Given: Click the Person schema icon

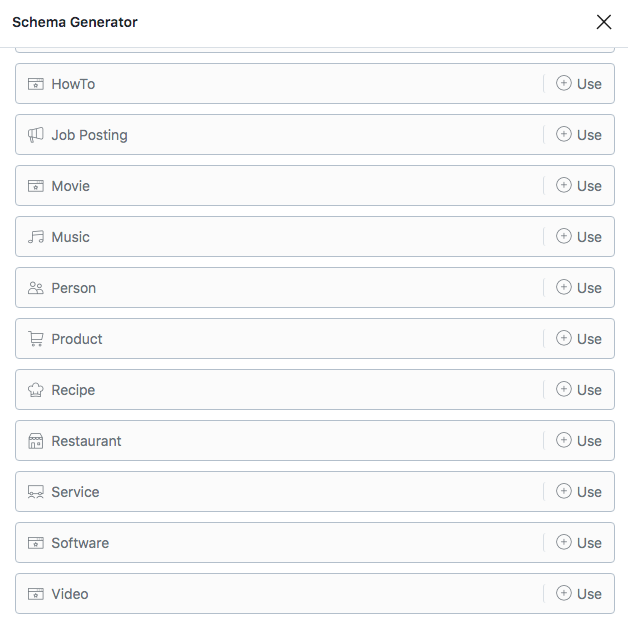Looking at the screenshot, I should pos(36,288).
